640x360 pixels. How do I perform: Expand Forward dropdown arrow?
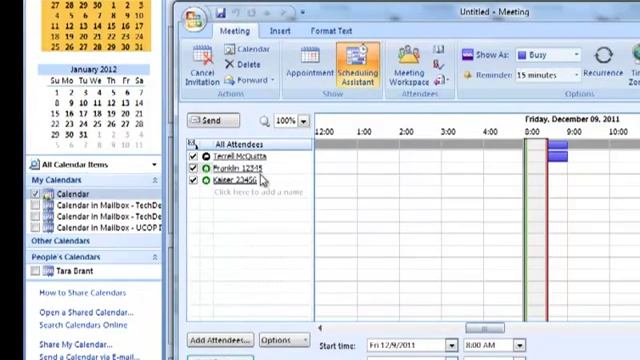pyautogui.click(x=273, y=80)
